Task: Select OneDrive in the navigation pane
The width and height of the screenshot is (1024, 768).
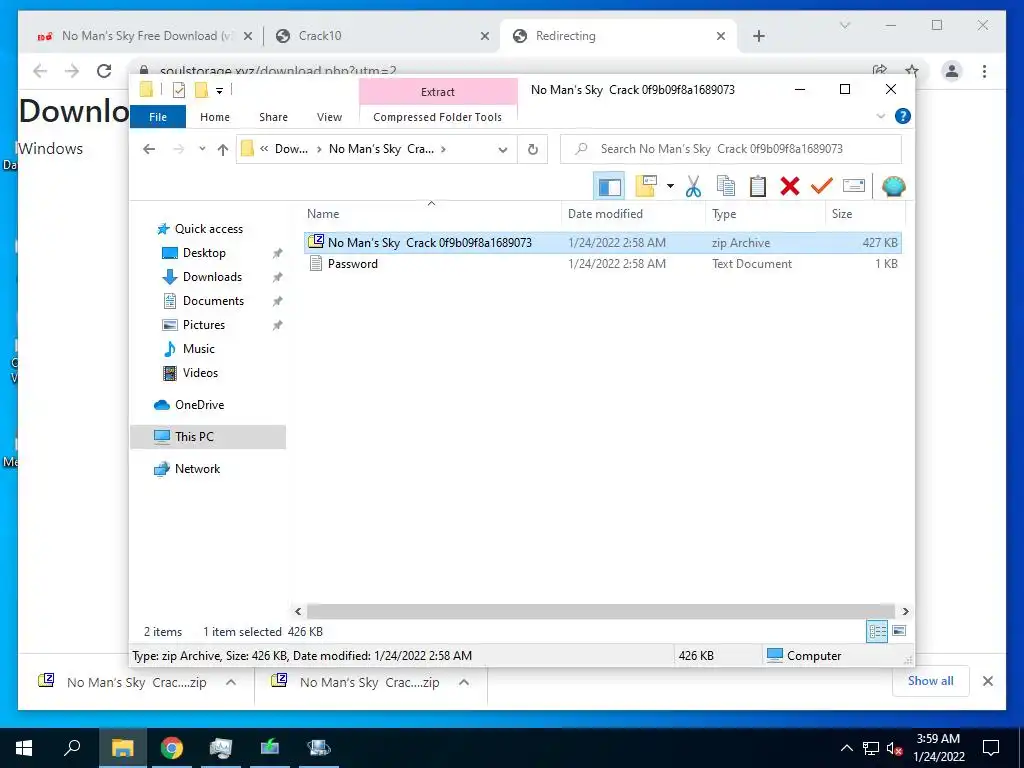Action: point(199,405)
